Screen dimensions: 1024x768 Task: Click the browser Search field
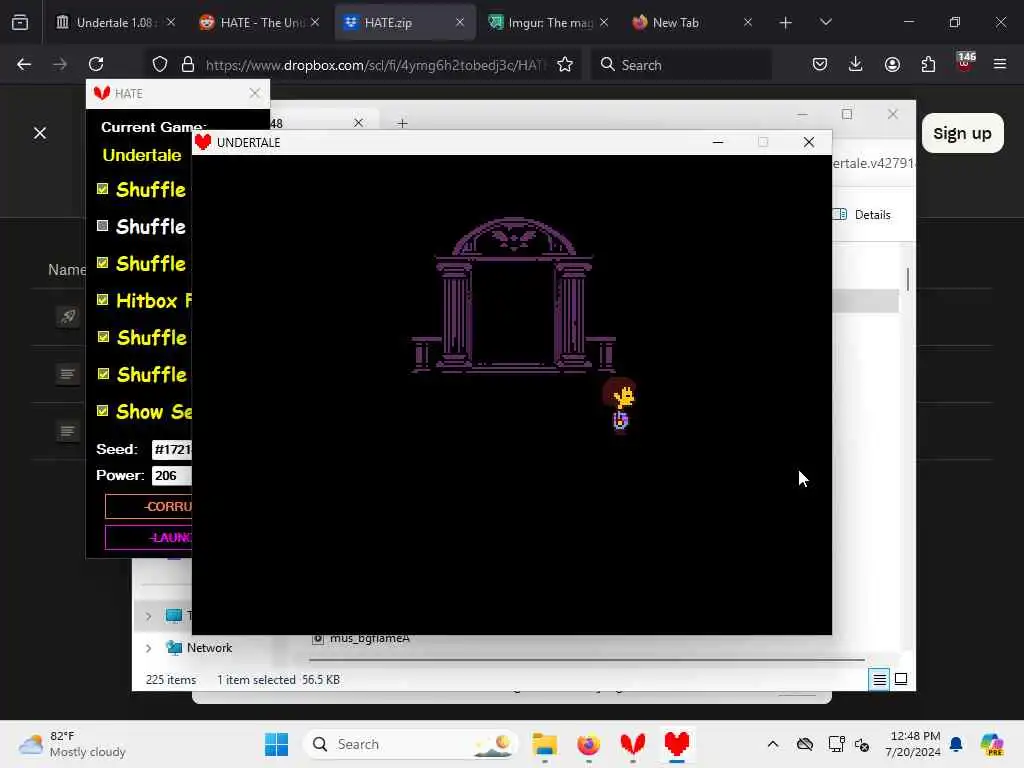point(681,65)
